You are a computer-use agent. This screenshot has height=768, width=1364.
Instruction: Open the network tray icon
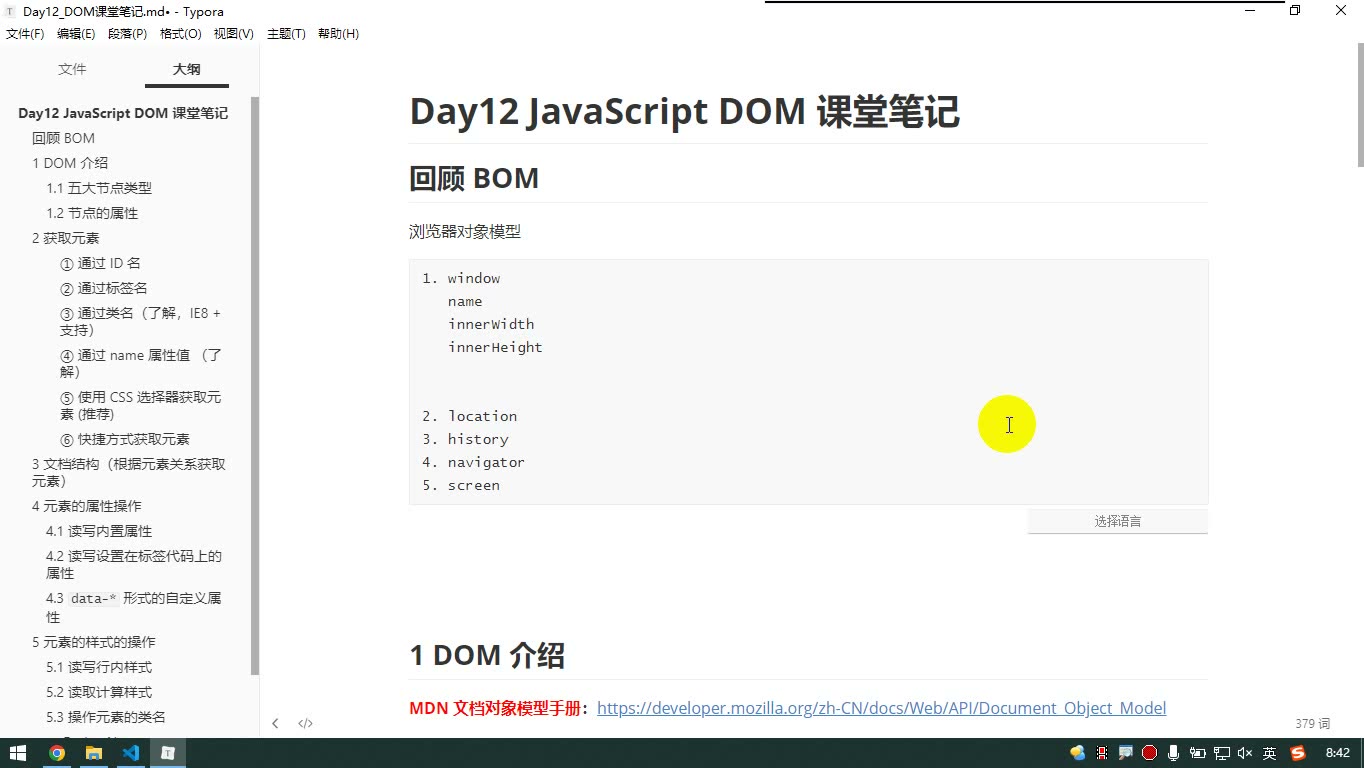pos(1222,753)
